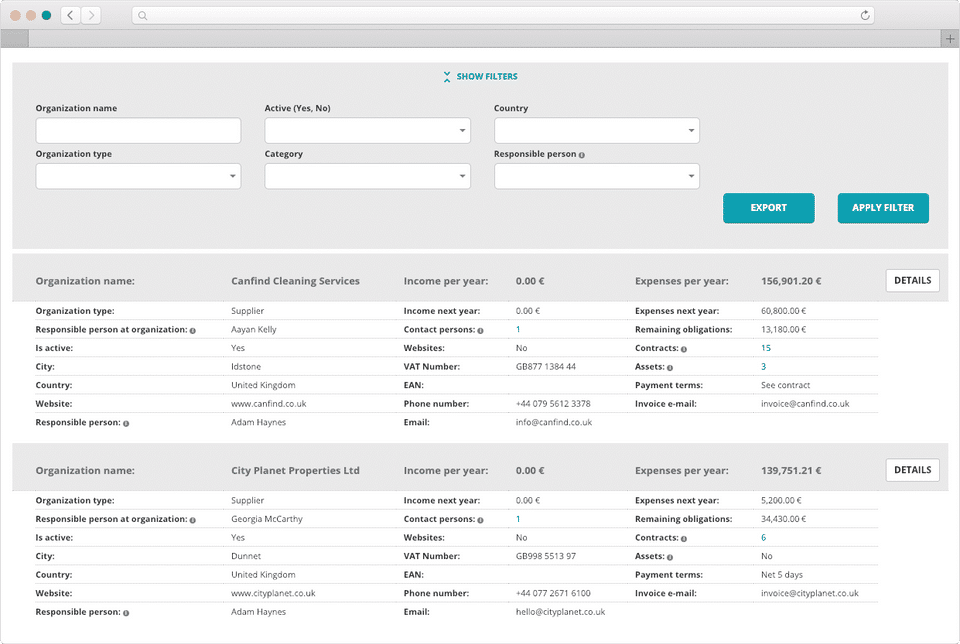
Task: Toggle the Show Filters link
Action: coord(487,77)
